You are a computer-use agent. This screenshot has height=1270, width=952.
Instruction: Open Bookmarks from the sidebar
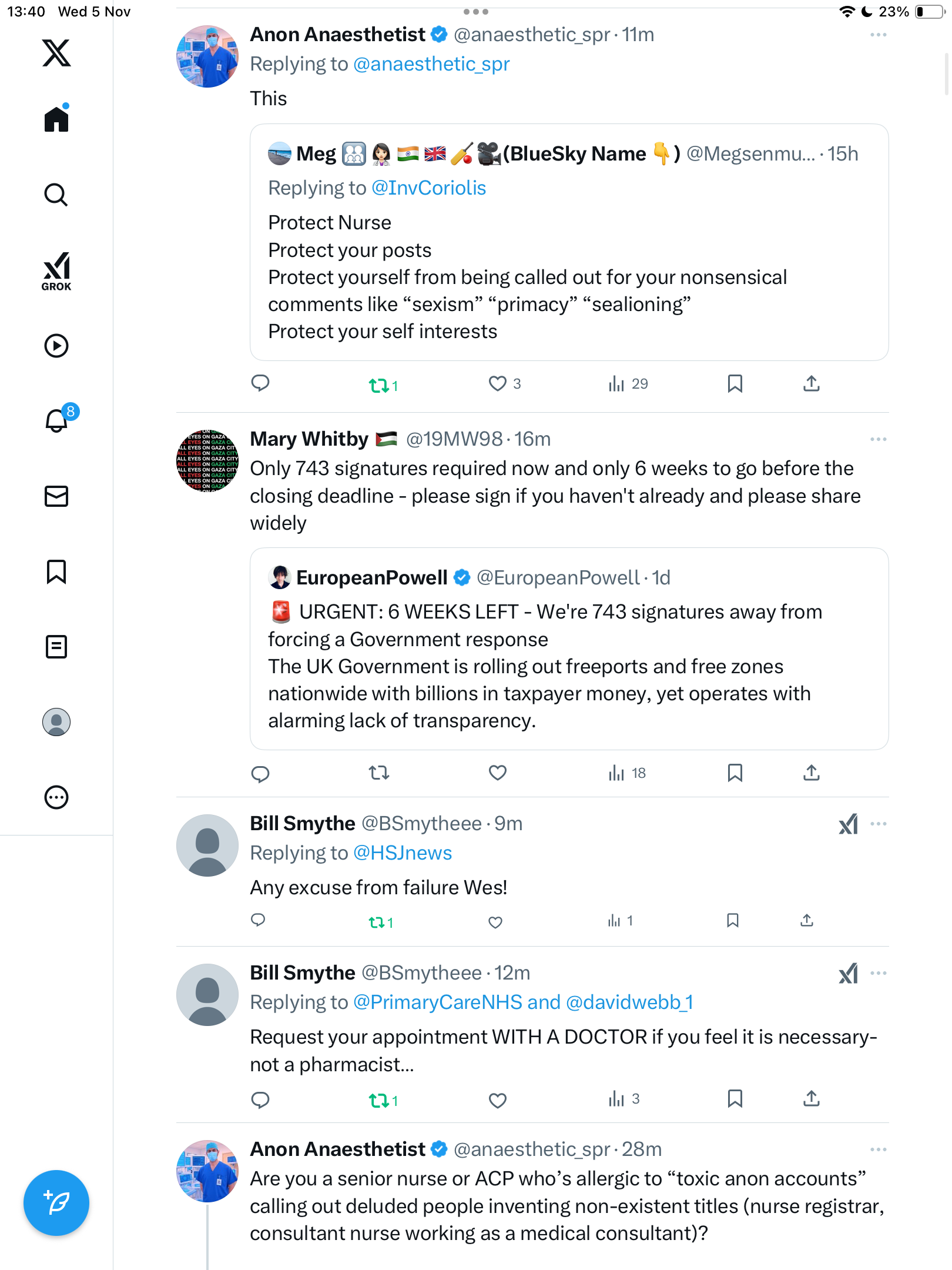56,571
